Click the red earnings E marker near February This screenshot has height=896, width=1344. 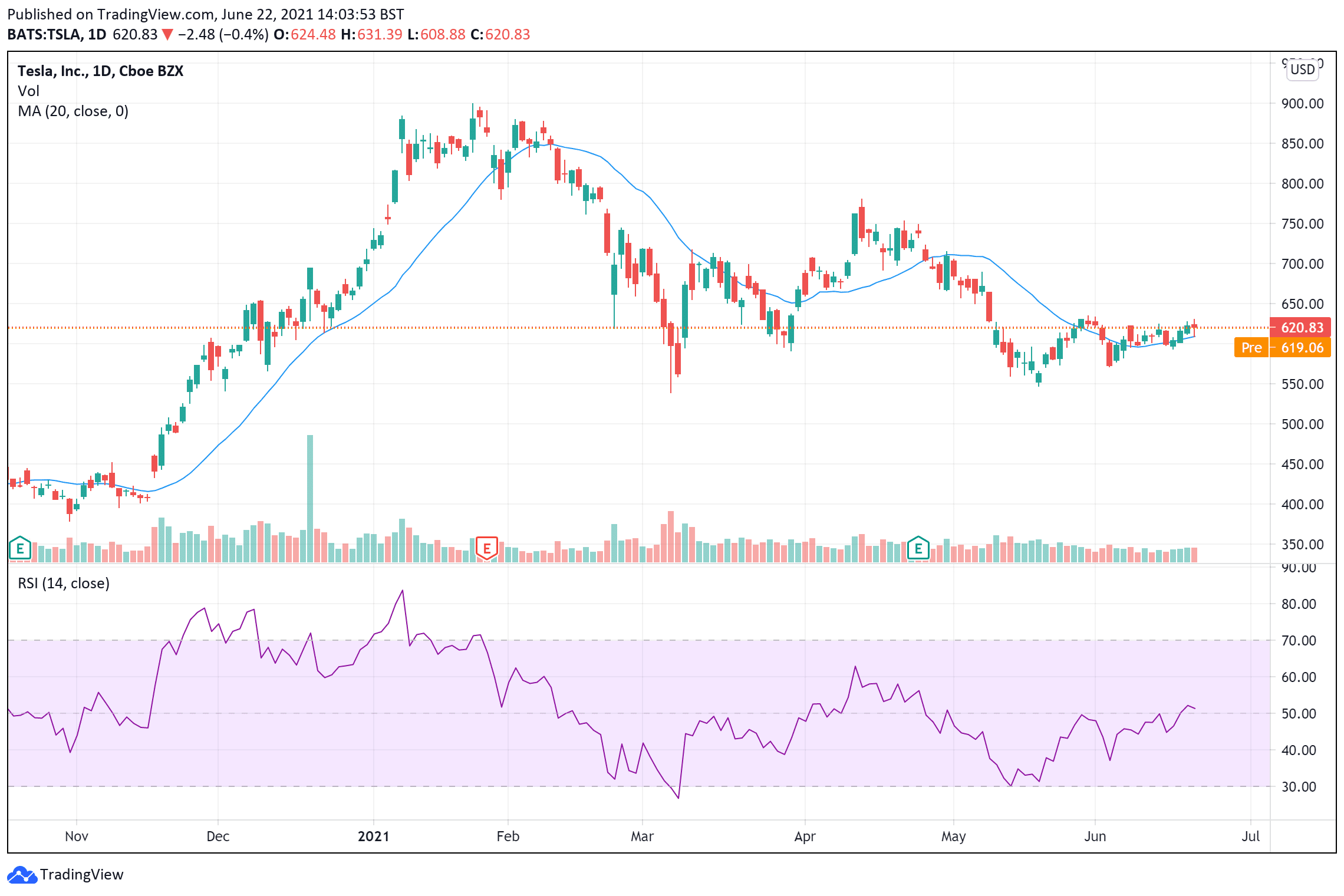pyautogui.click(x=487, y=548)
